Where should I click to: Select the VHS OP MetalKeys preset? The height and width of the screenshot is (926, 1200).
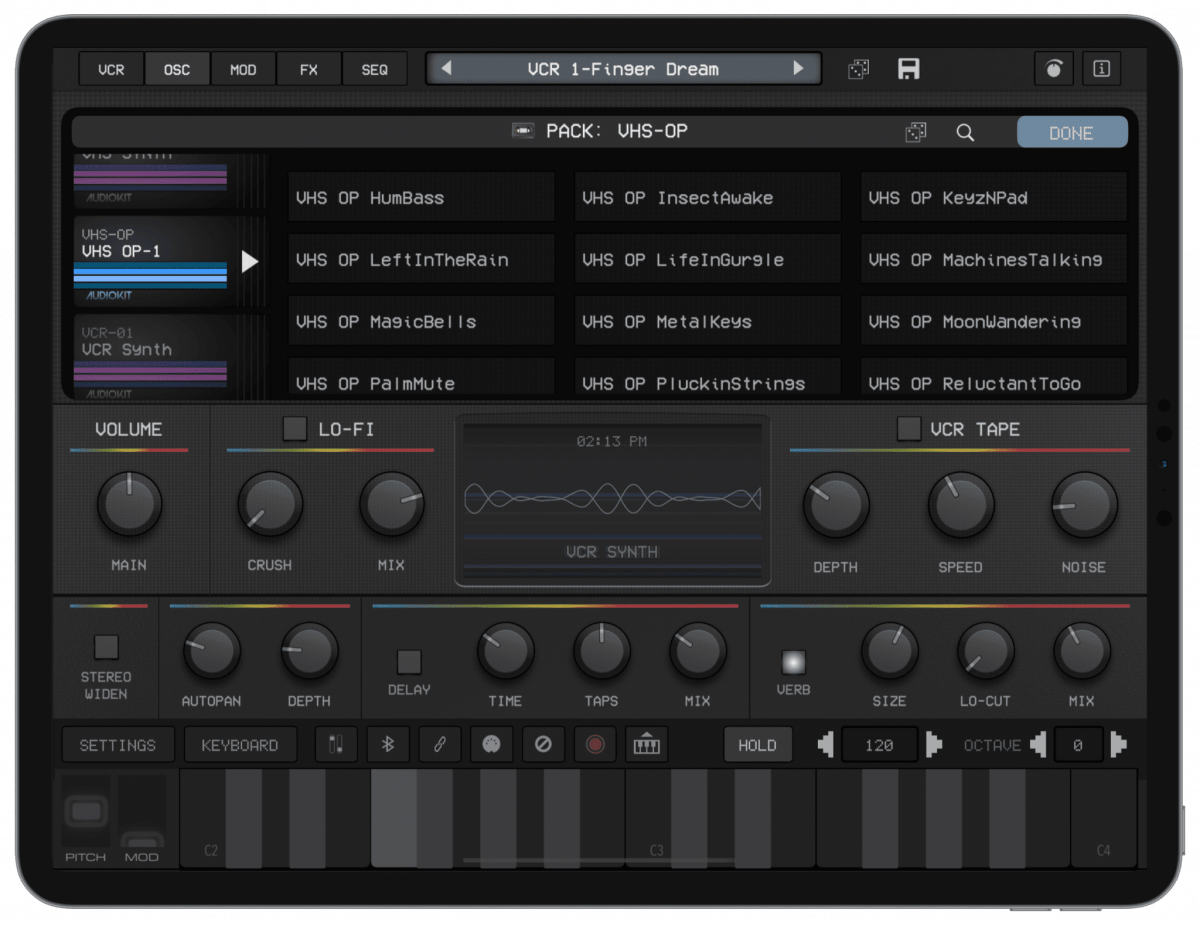[x=708, y=321]
